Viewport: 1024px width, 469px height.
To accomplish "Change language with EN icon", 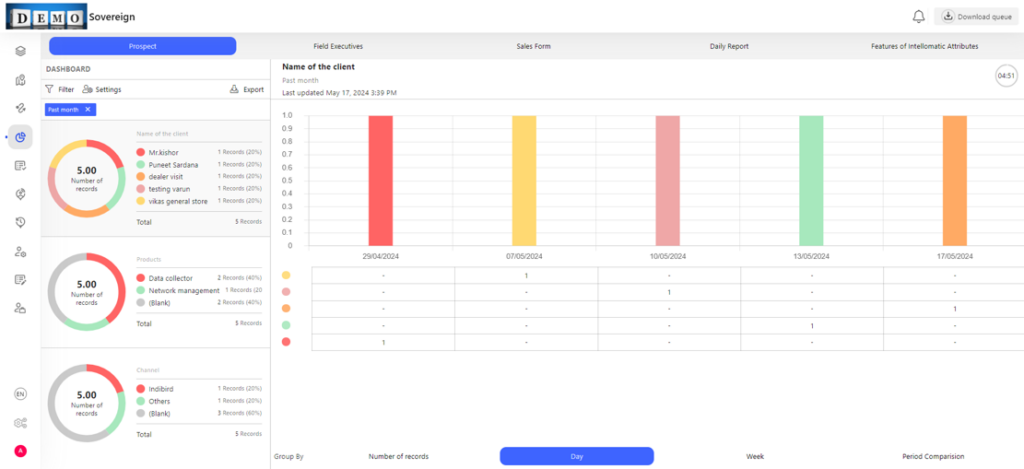I will tap(20, 394).
